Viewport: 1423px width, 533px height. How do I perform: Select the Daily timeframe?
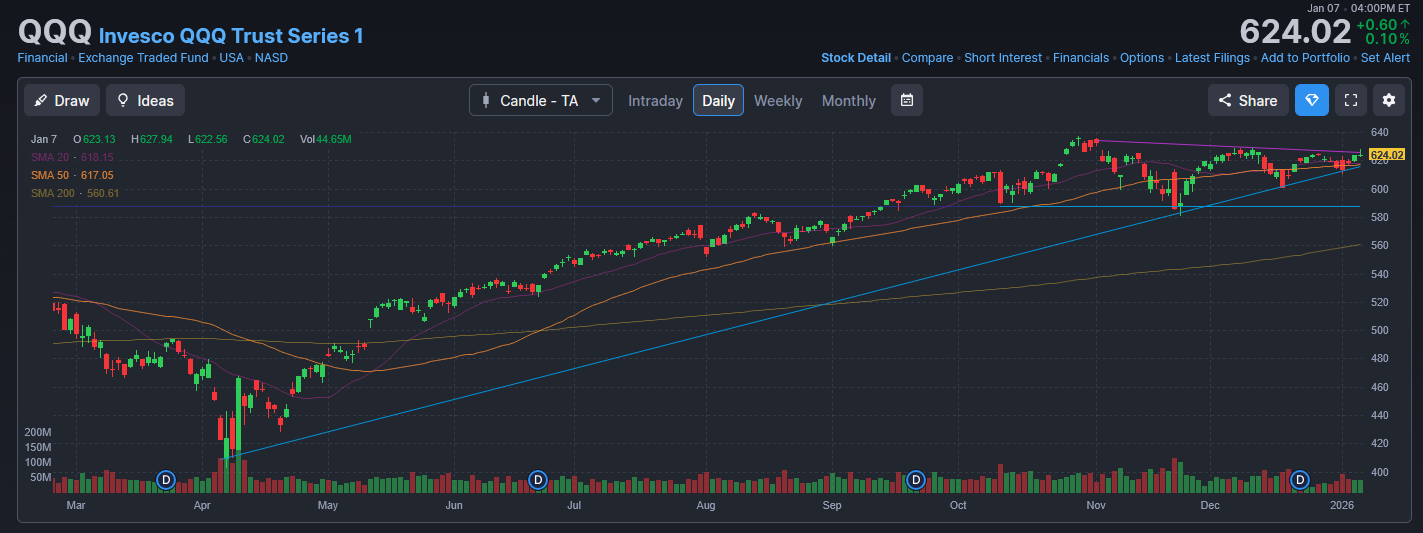(x=718, y=100)
